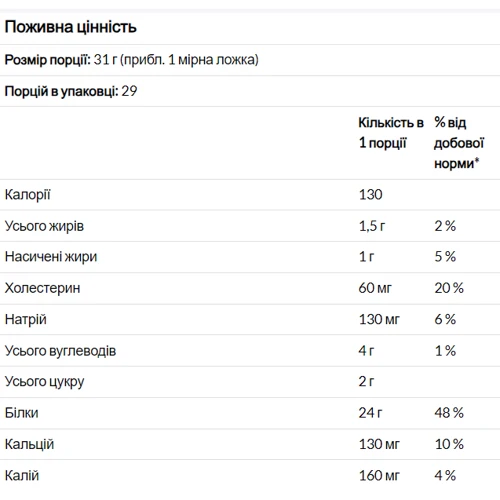Image resolution: width=500 pixels, height=500 pixels.
Task: Click the 'Усього вуглеводів' row label
Action: tap(60, 351)
